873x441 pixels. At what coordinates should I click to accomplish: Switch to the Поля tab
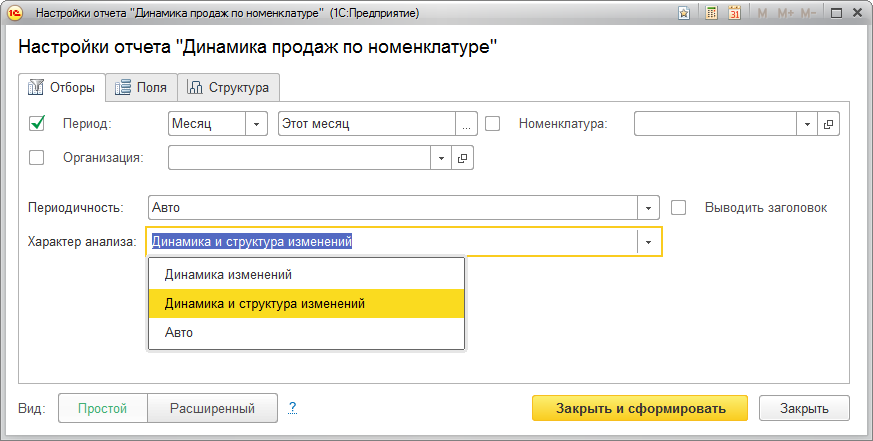pos(141,87)
